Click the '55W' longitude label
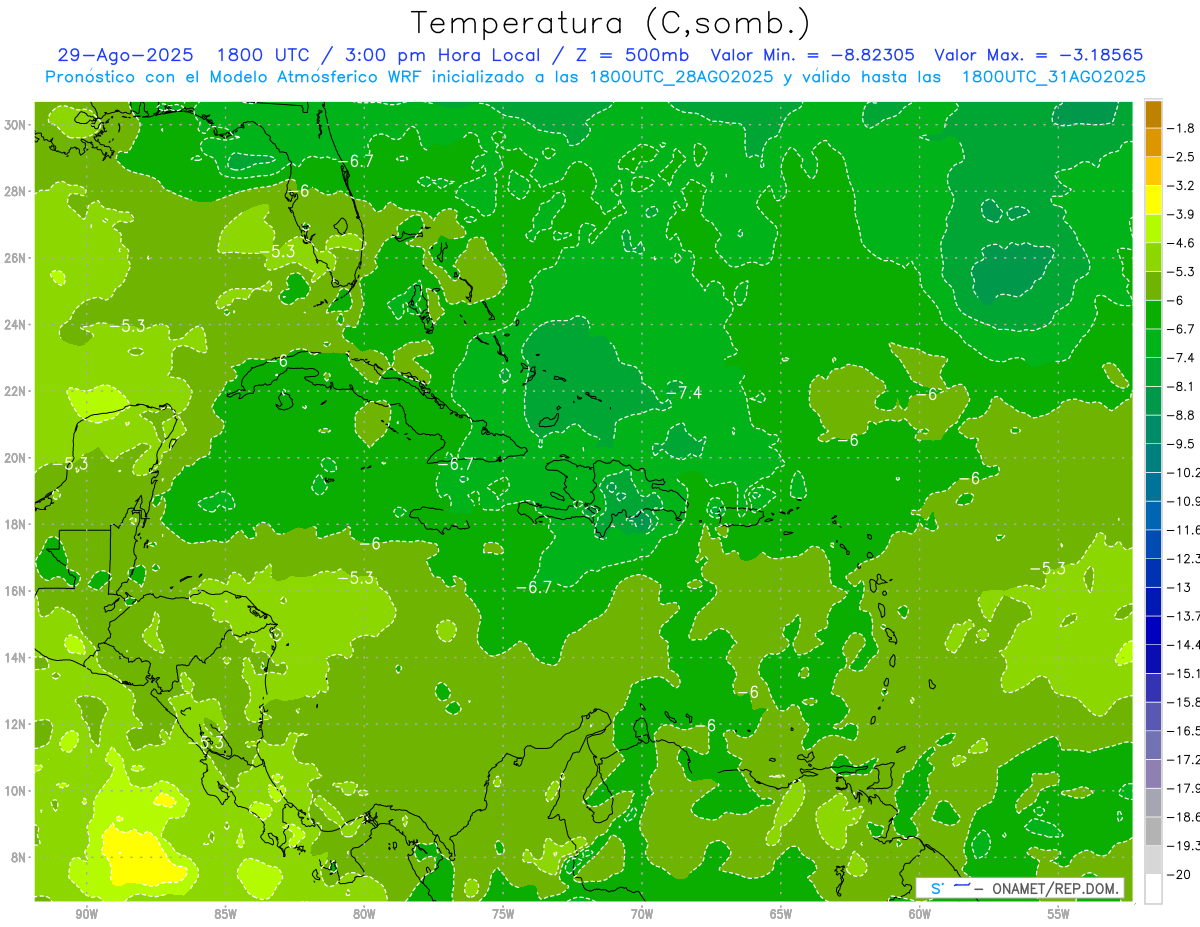The height and width of the screenshot is (927, 1200). tap(1059, 914)
